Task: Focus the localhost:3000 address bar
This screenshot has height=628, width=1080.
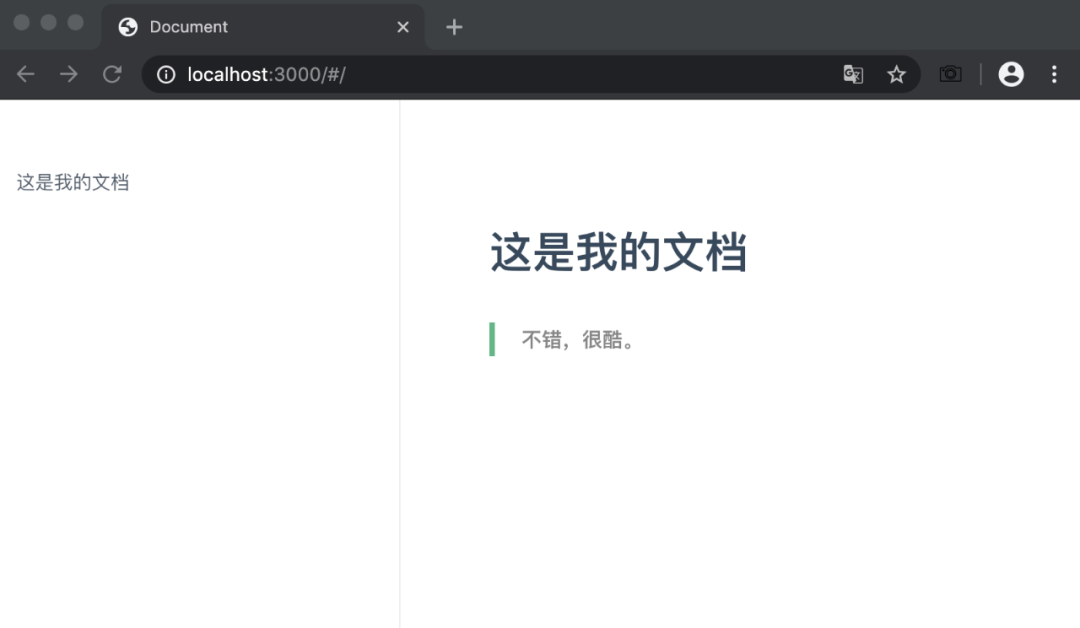Action: [x=500, y=74]
